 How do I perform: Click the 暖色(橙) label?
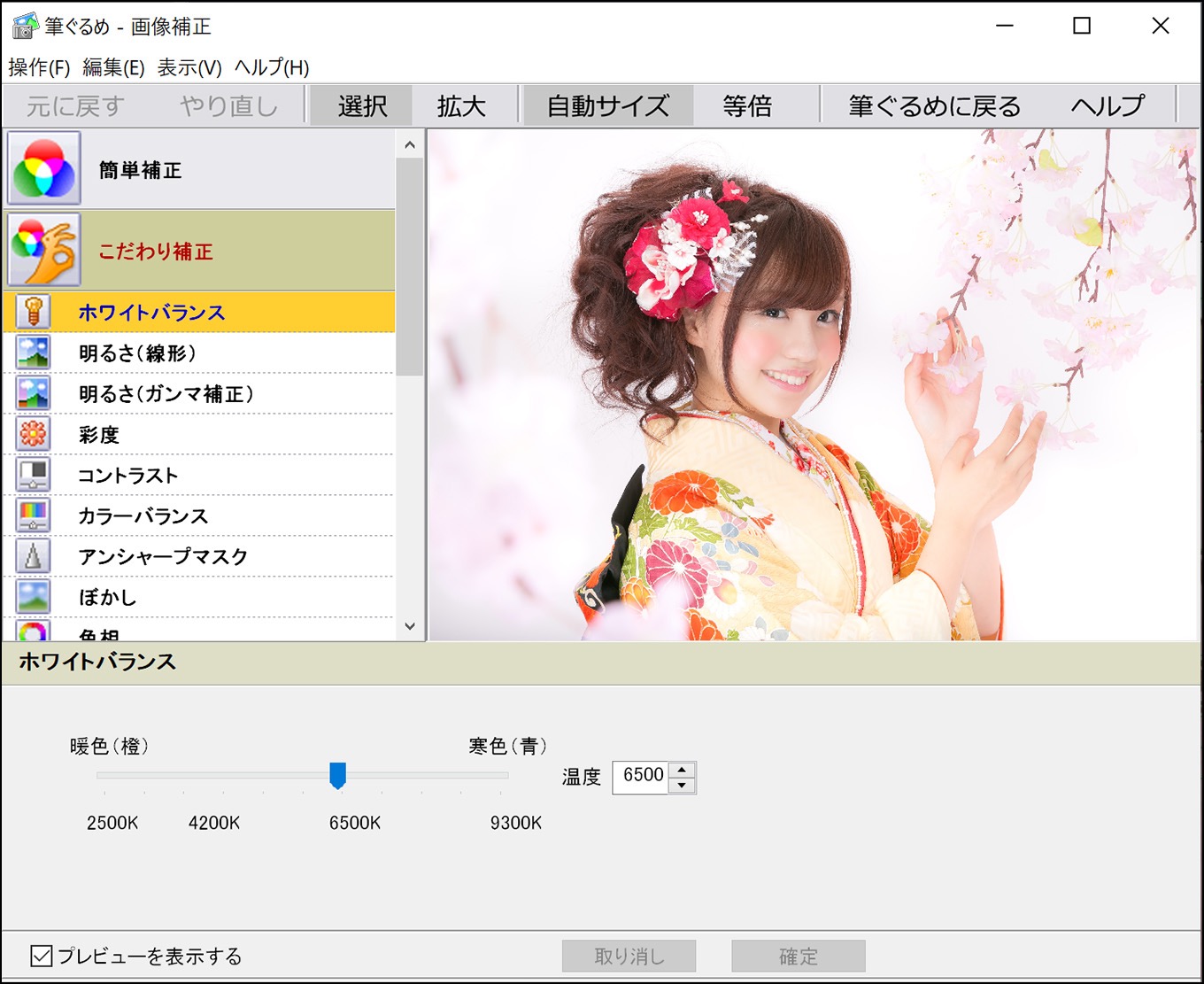pos(110,747)
